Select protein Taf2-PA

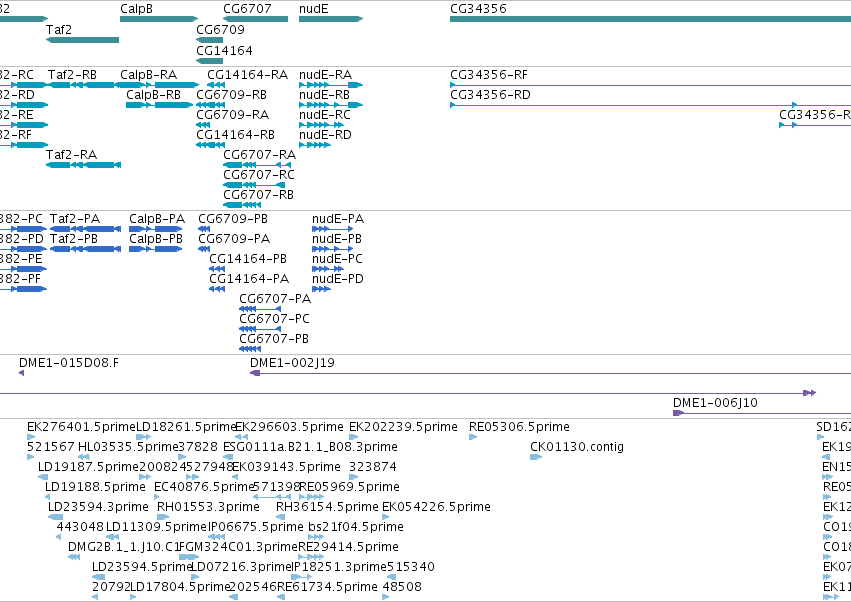(x=75, y=219)
